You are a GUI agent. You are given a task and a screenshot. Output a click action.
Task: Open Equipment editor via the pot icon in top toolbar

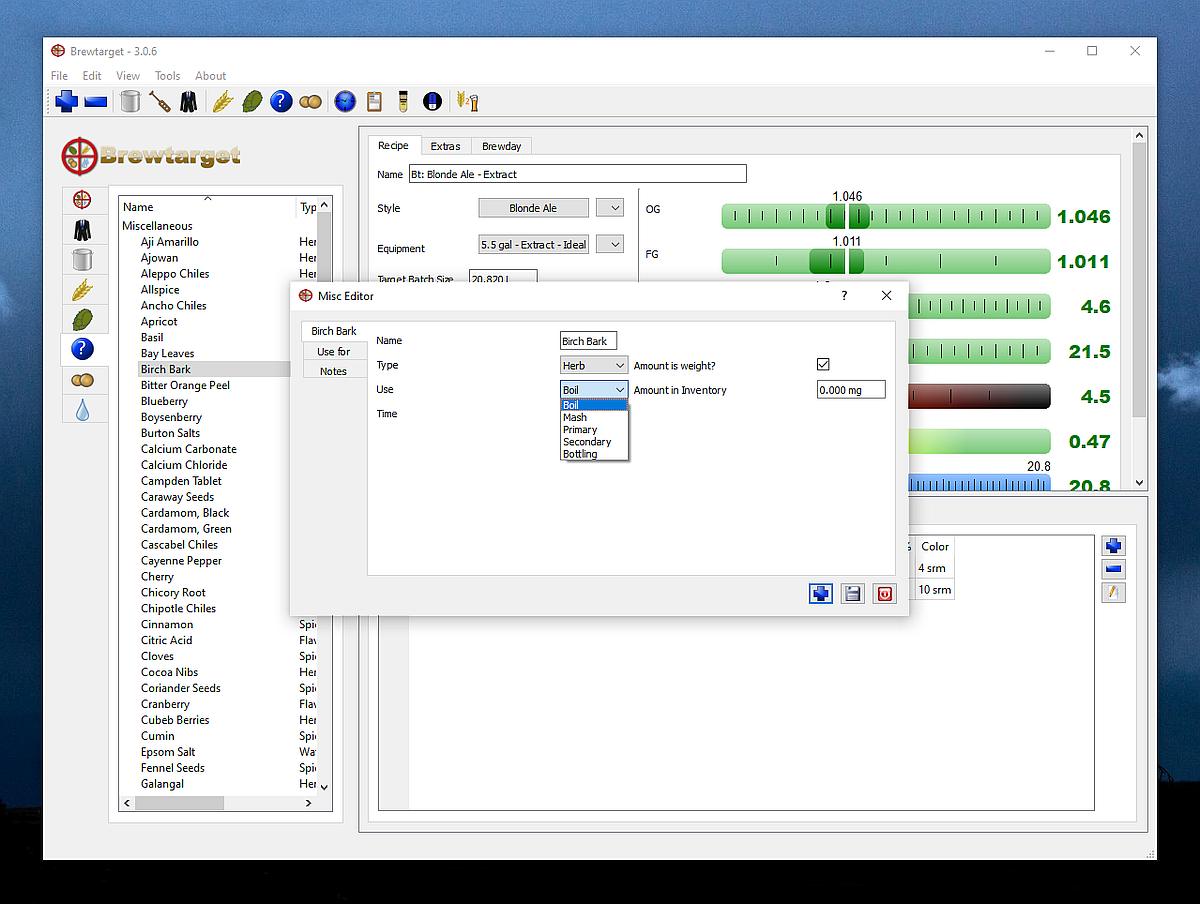tap(130, 101)
